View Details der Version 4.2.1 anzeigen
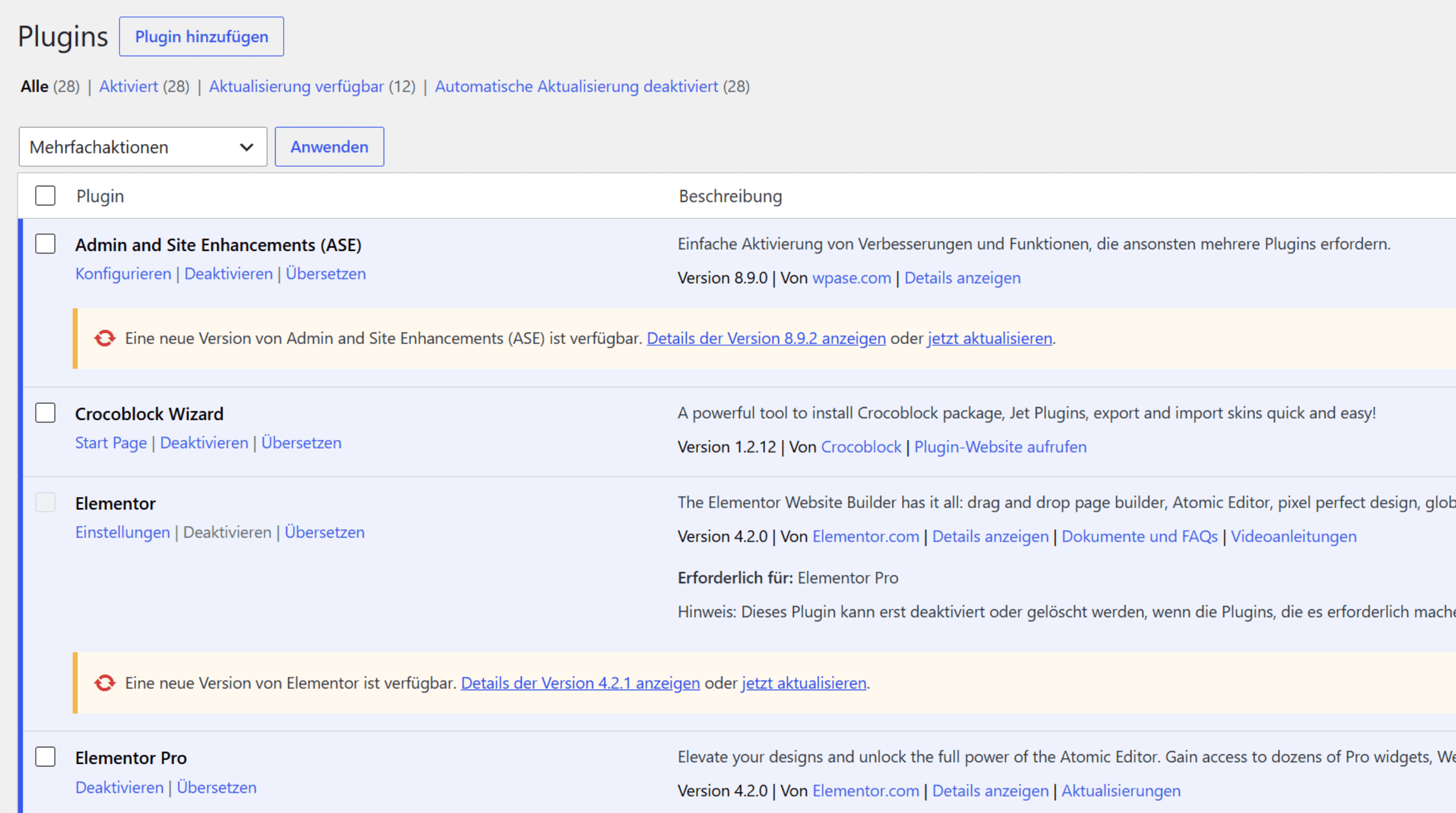Screen dimensions: 1456x813 pyautogui.click(x=580, y=683)
